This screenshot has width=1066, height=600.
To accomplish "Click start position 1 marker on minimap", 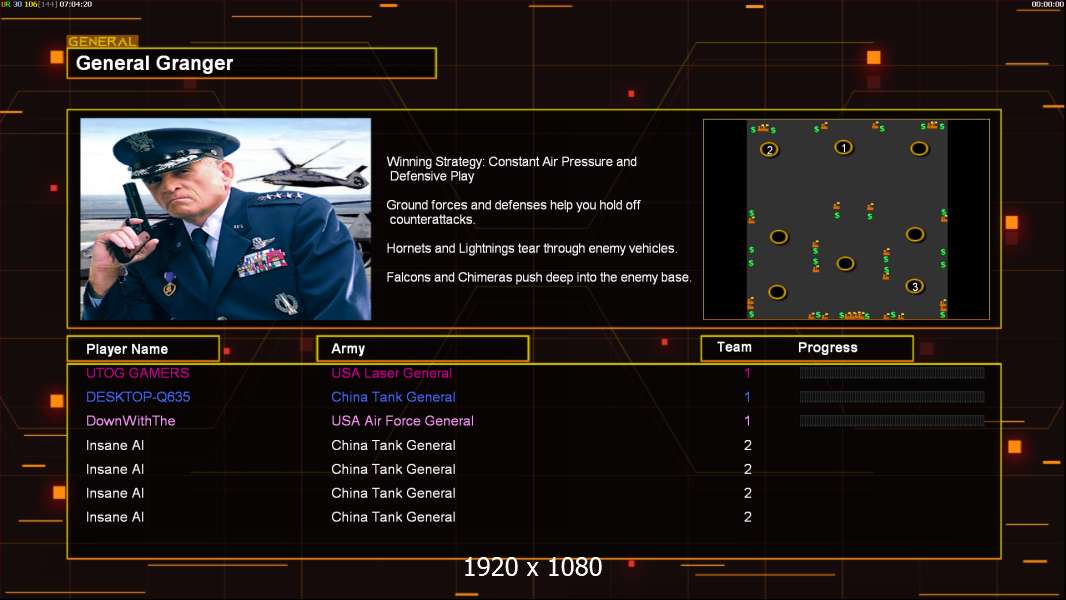I will click(843, 147).
